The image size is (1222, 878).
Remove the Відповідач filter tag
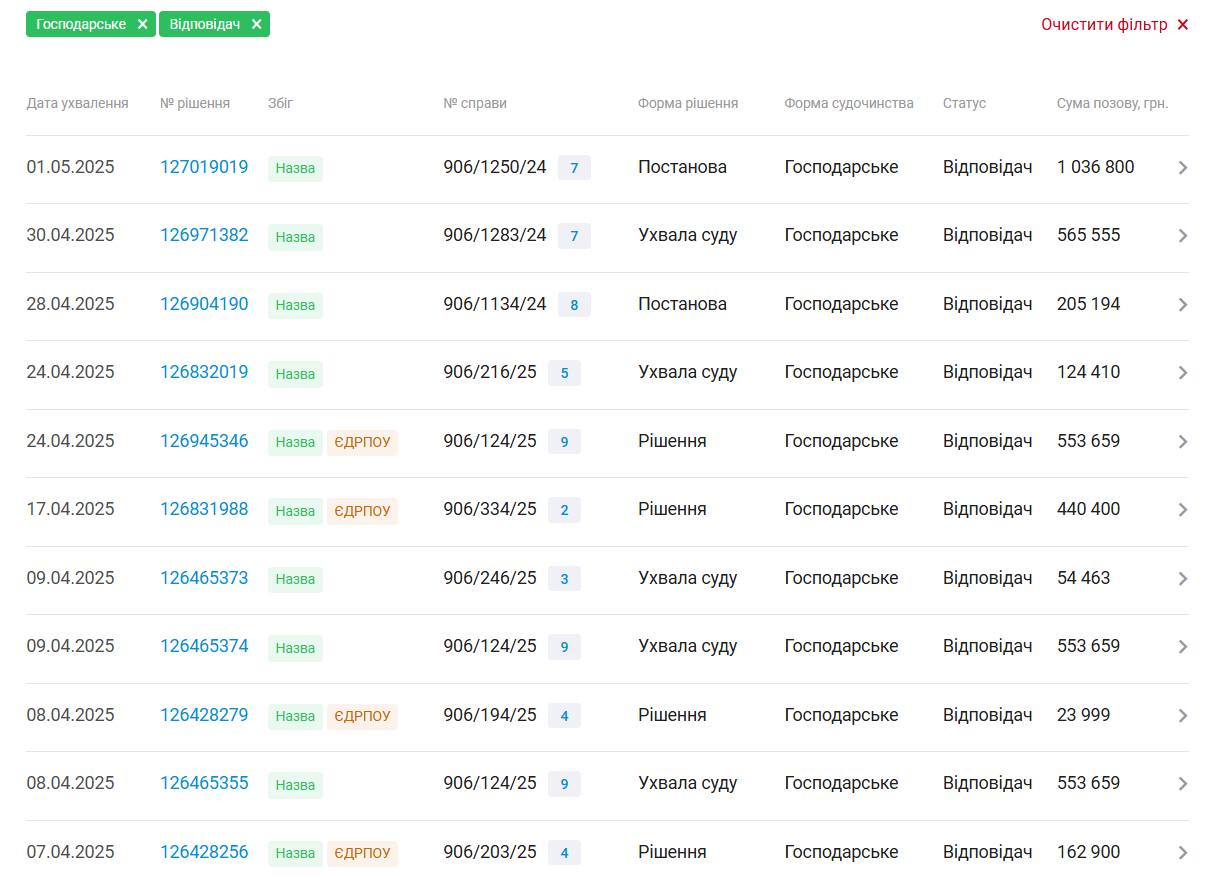[256, 24]
